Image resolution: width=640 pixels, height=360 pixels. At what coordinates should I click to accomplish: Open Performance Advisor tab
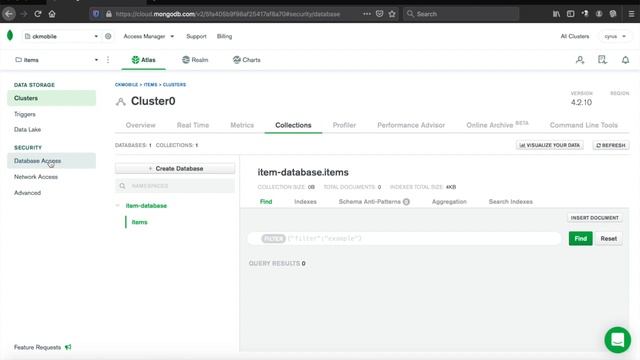point(411,125)
